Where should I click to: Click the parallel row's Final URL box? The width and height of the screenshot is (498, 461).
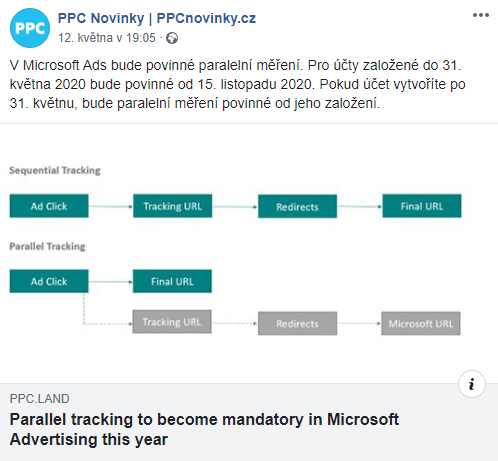172,281
